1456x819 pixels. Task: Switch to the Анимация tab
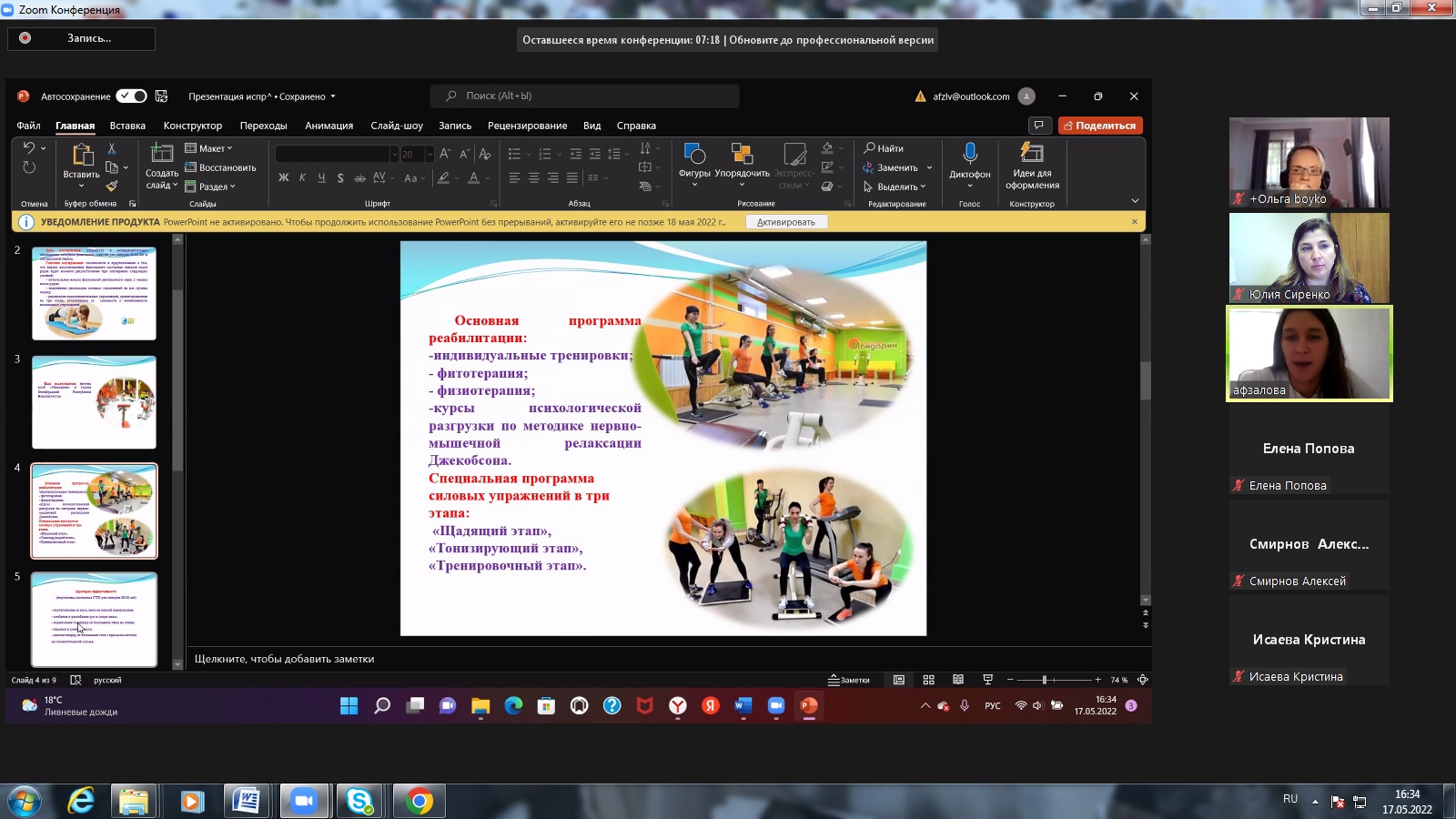click(x=329, y=126)
